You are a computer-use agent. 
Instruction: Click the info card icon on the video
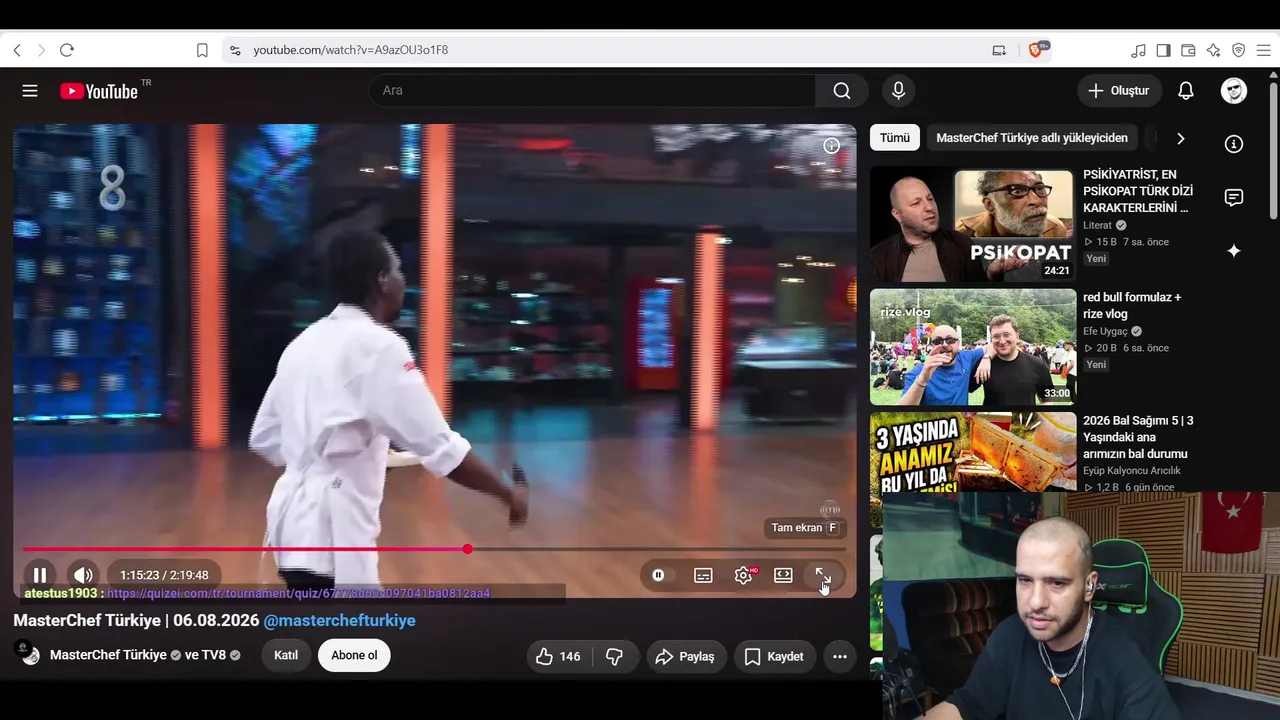point(831,146)
